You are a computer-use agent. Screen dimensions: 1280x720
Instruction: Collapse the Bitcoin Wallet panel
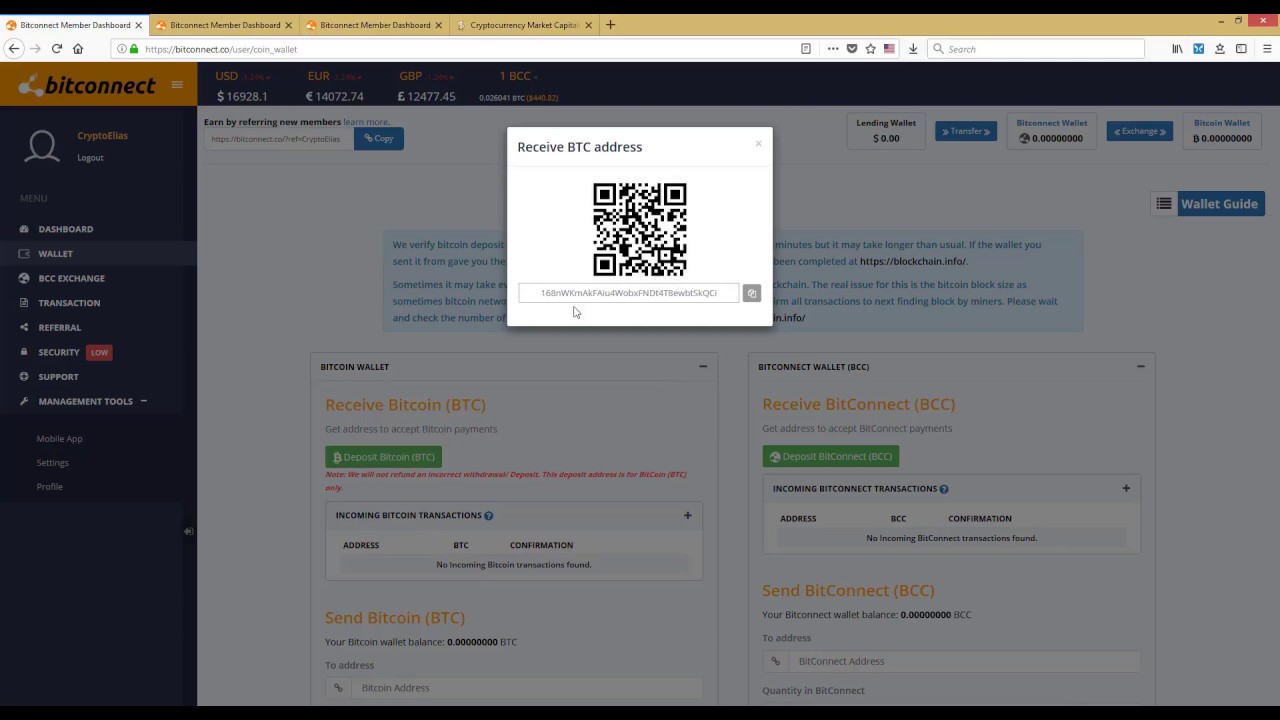[x=703, y=366]
